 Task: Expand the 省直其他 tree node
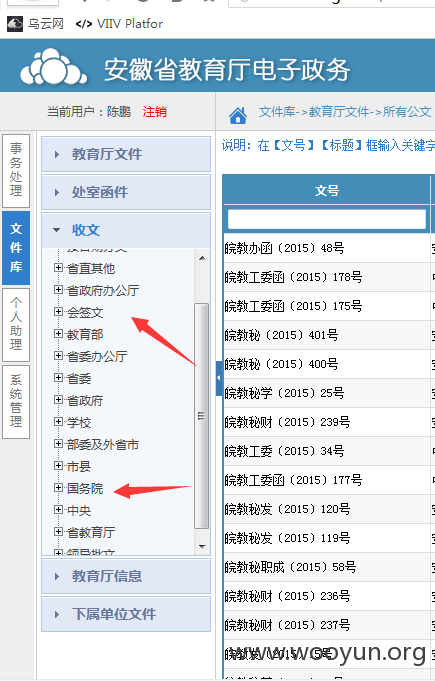click(x=58, y=268)
